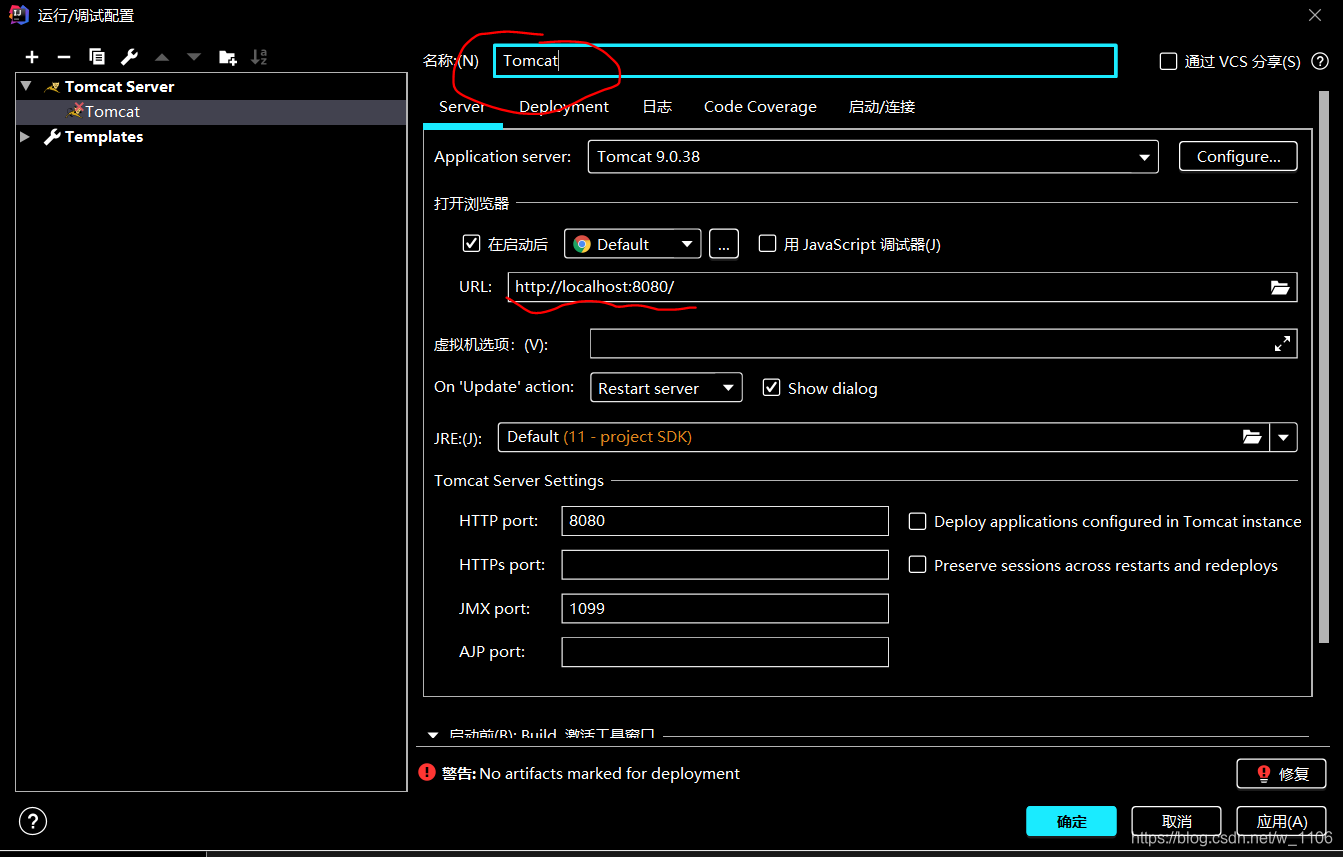
Task: Open the Code Coverage tab
Action: (760, 107)
